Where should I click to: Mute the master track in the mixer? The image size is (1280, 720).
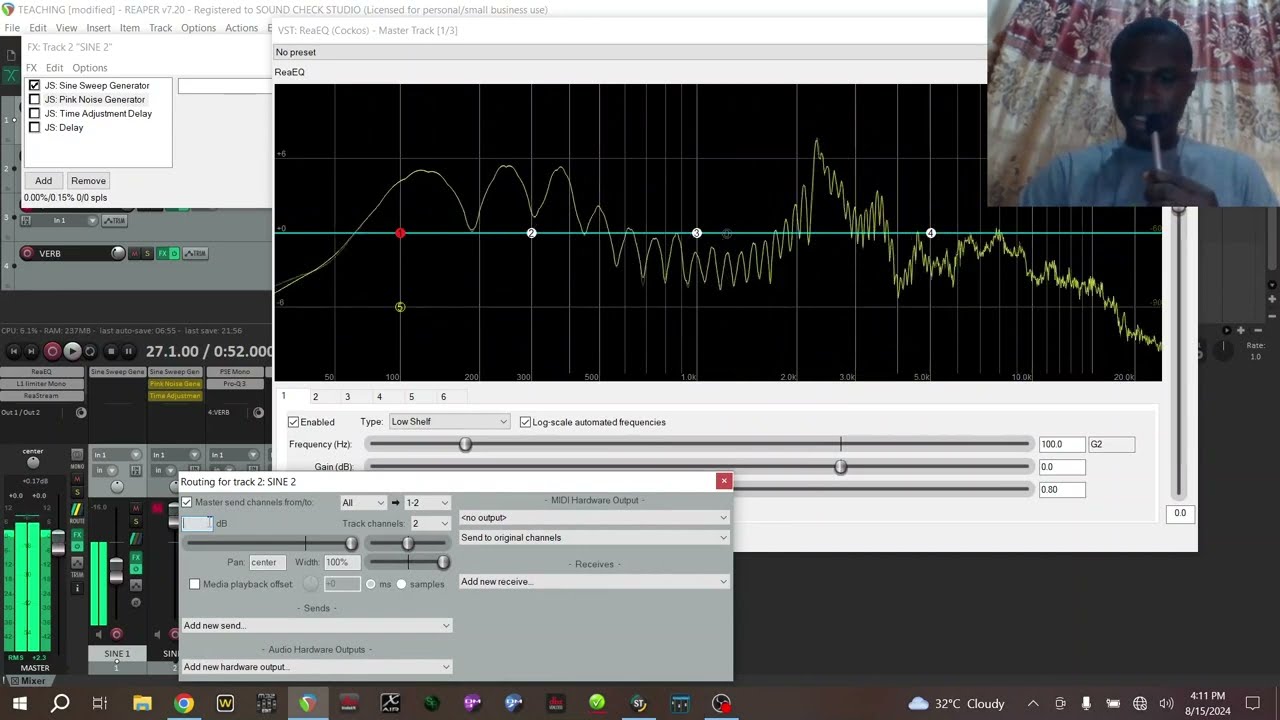[77, 479]
